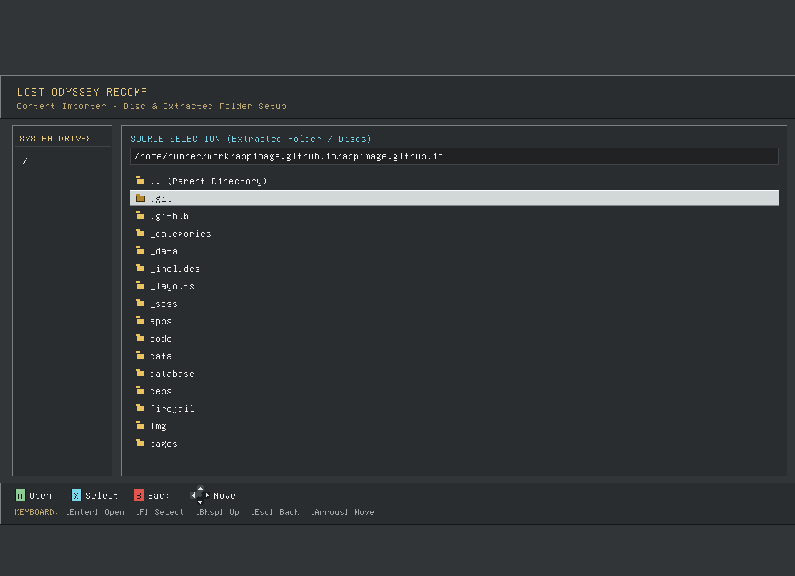Open the .github folder
This screenshot has width=795, height=576.
coord(454,216)
